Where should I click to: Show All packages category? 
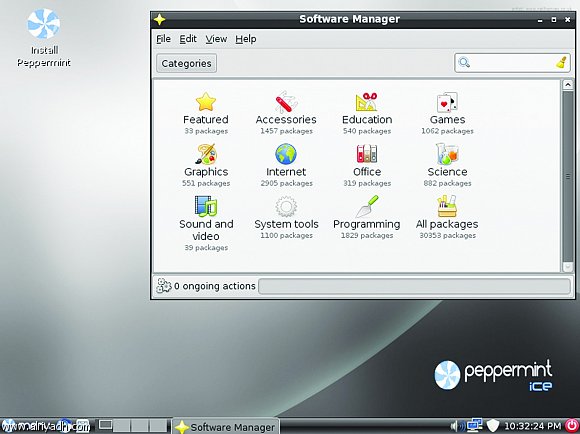click(447, 218)
